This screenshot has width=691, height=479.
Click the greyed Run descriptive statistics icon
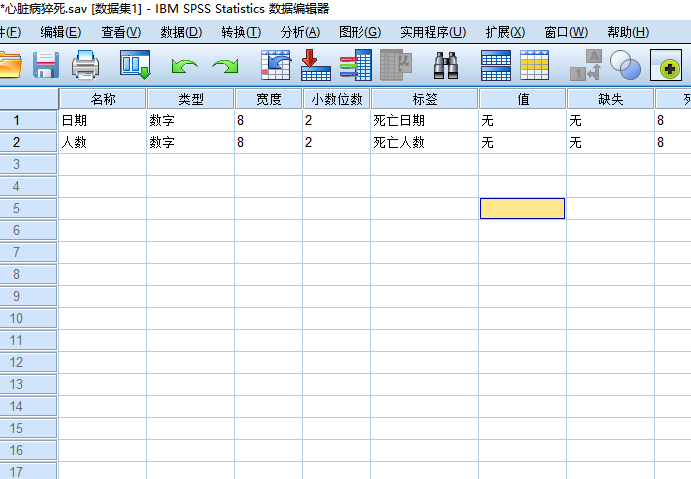396,65
